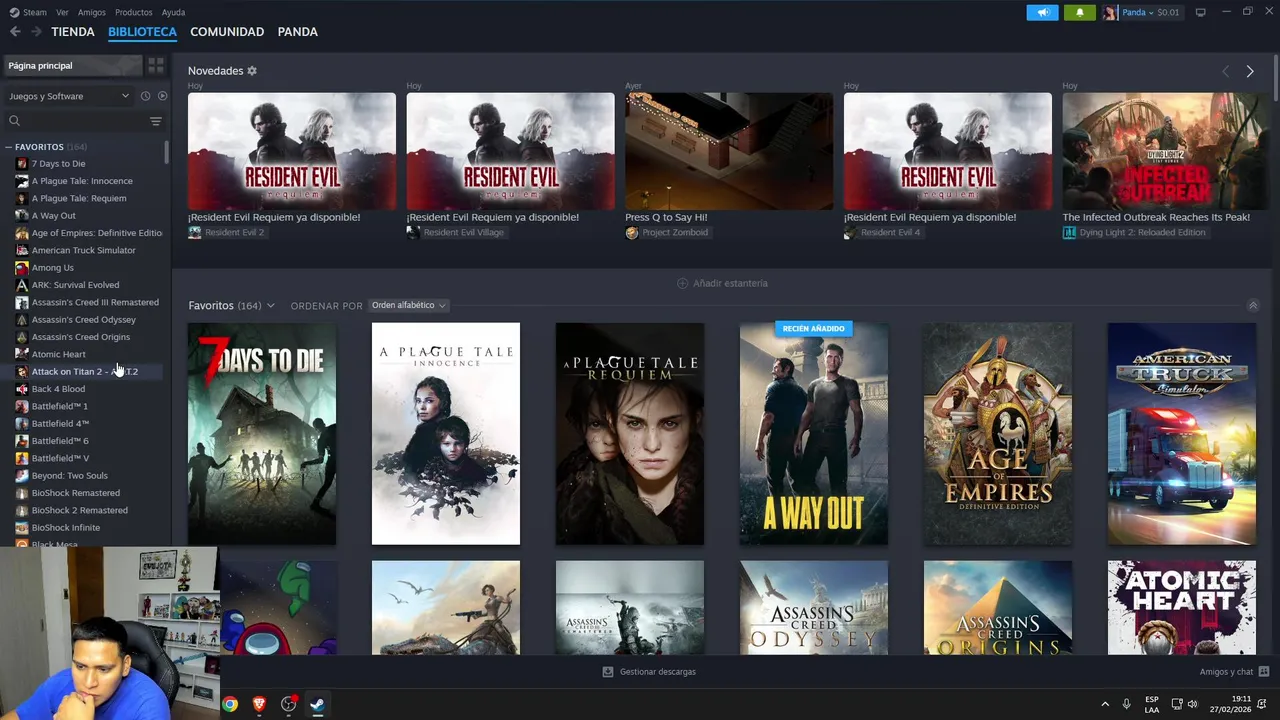Open the green notifications bell
Screen dimensions: 1280x720
click(1079, 13)
